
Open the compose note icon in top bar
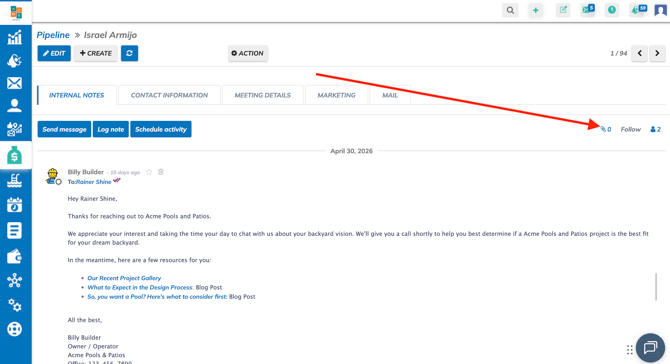[563, 10]
